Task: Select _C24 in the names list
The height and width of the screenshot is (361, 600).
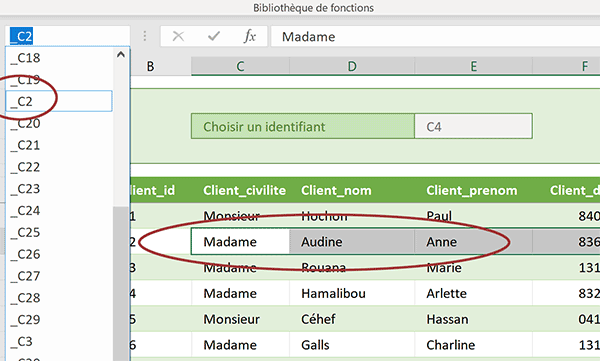Action: 59,211
